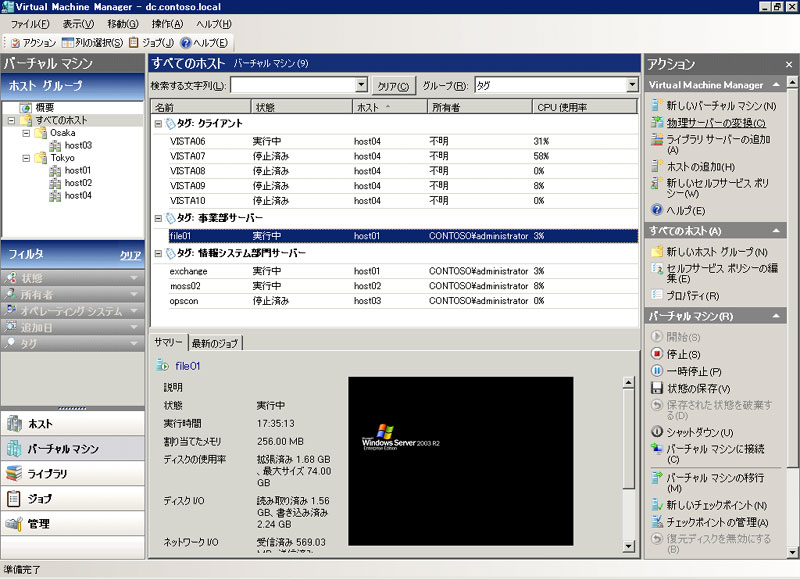Collapse the すべてのホスト actions section
This screenshot has height=580, width=800.
(776, 231)
